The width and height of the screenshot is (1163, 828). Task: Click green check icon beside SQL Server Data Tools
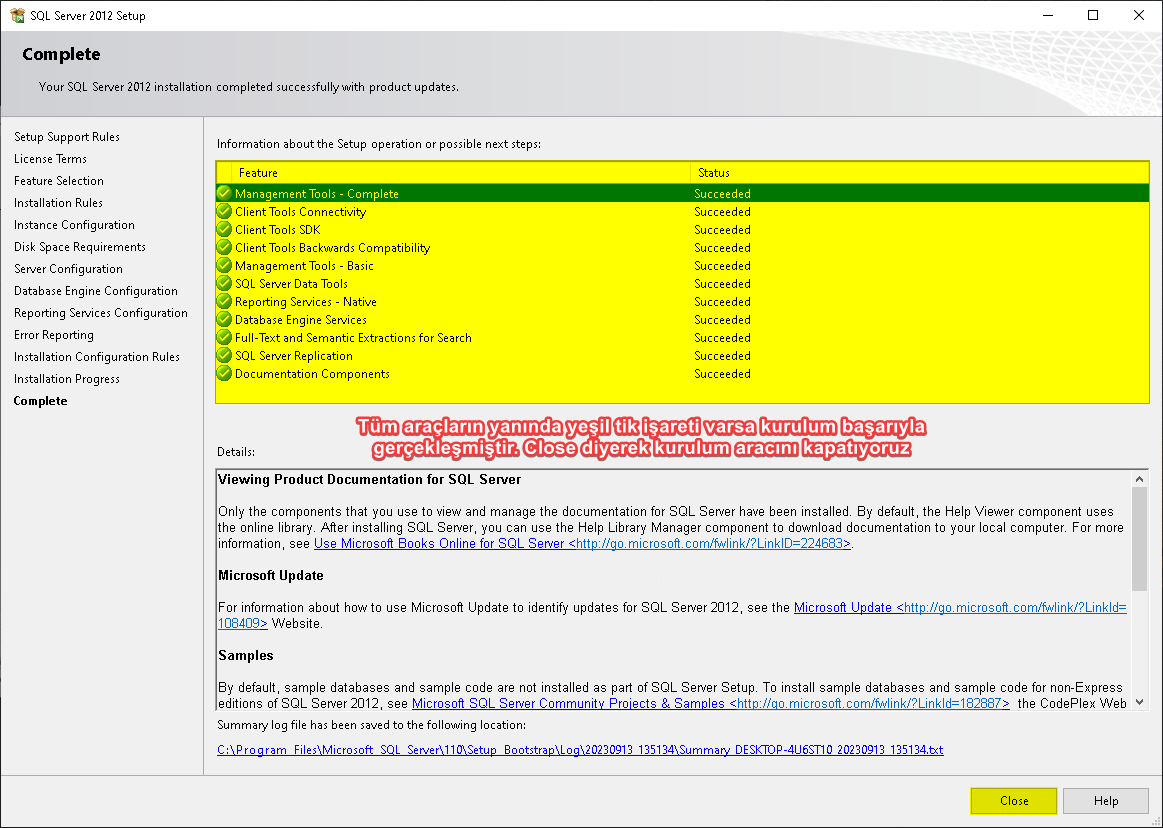click(224, 283)
